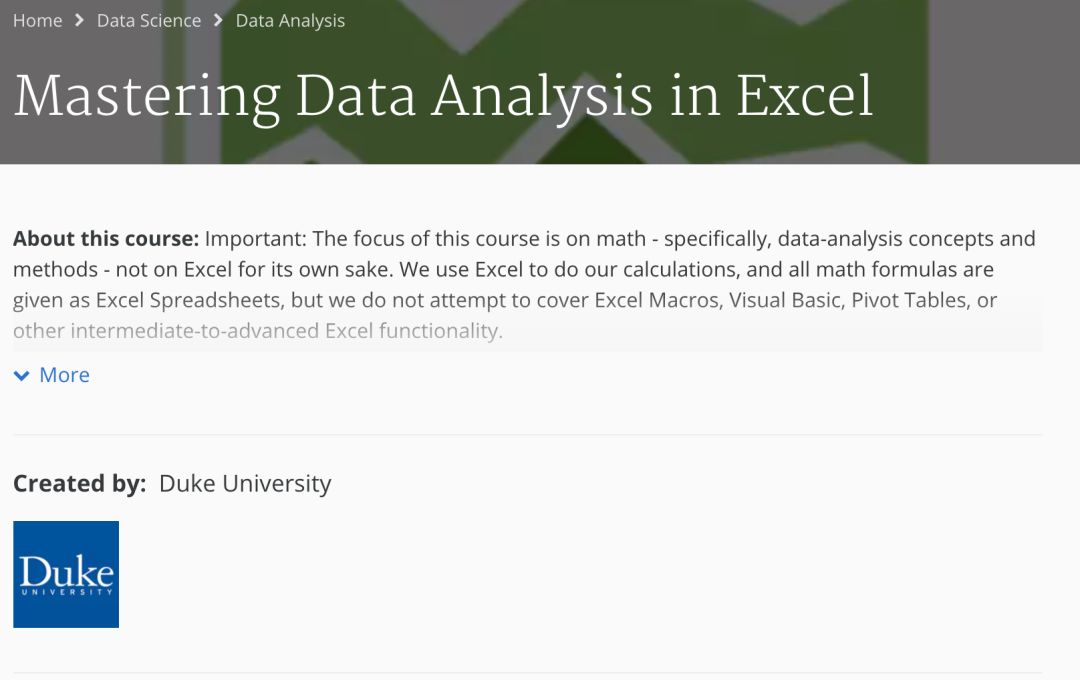Click the Pivot Tables text in the description
Image resolution: width=1080 pixels, height=680 pixels.
click(911, 300)
